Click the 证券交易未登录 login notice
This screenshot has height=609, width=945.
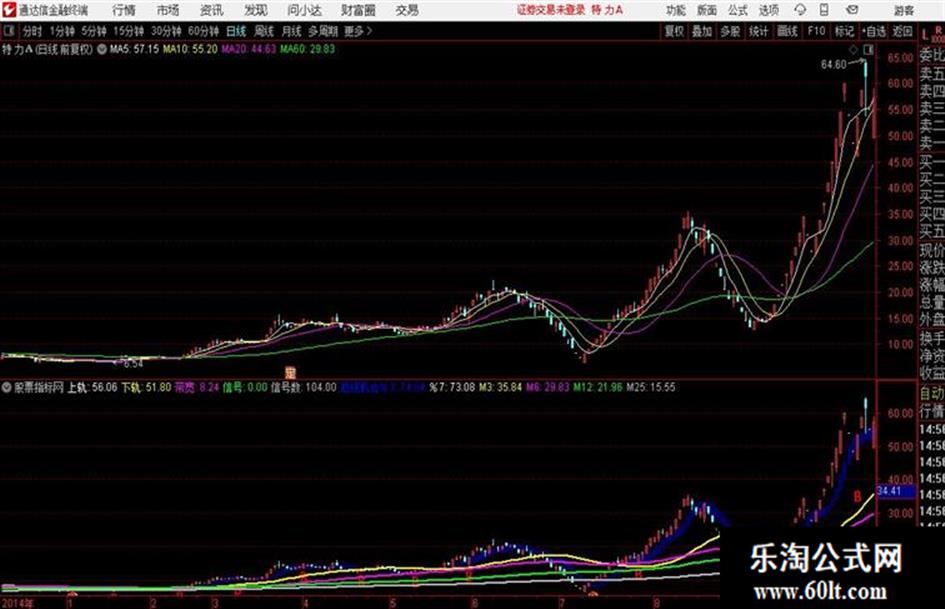(551, 10)
